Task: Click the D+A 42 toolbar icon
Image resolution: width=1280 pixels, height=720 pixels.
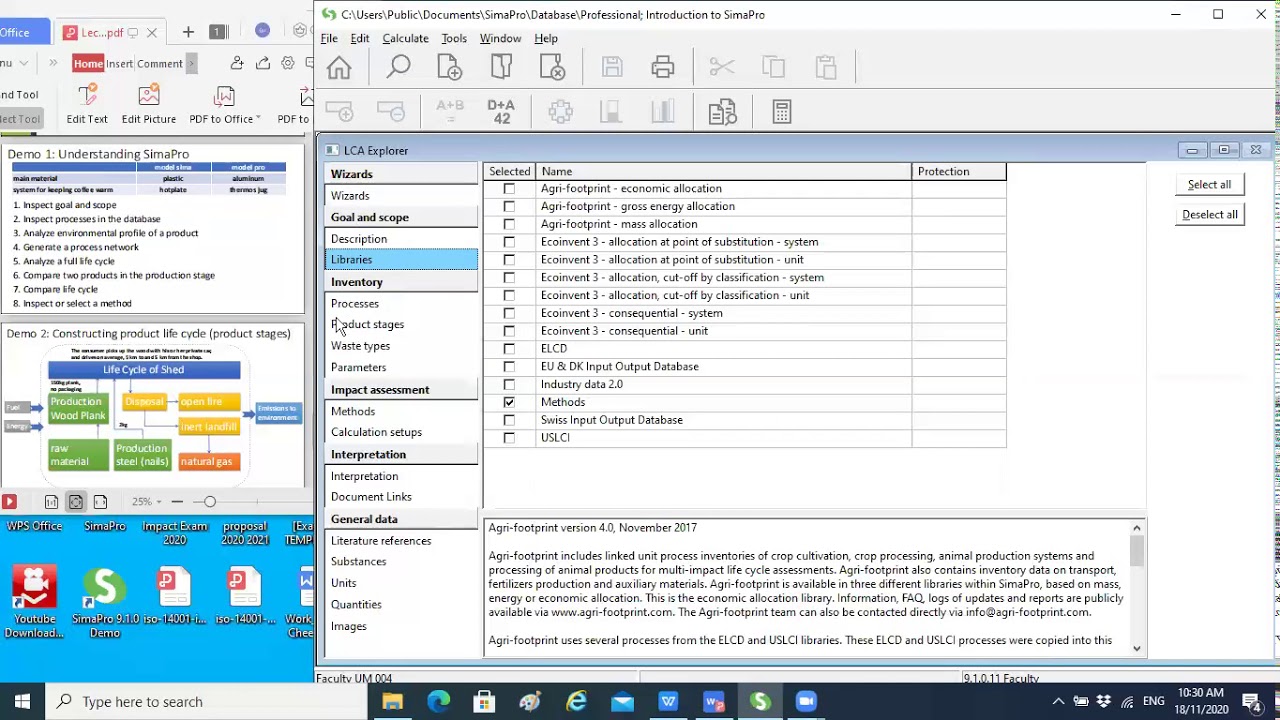Action: tap(501, 111)
